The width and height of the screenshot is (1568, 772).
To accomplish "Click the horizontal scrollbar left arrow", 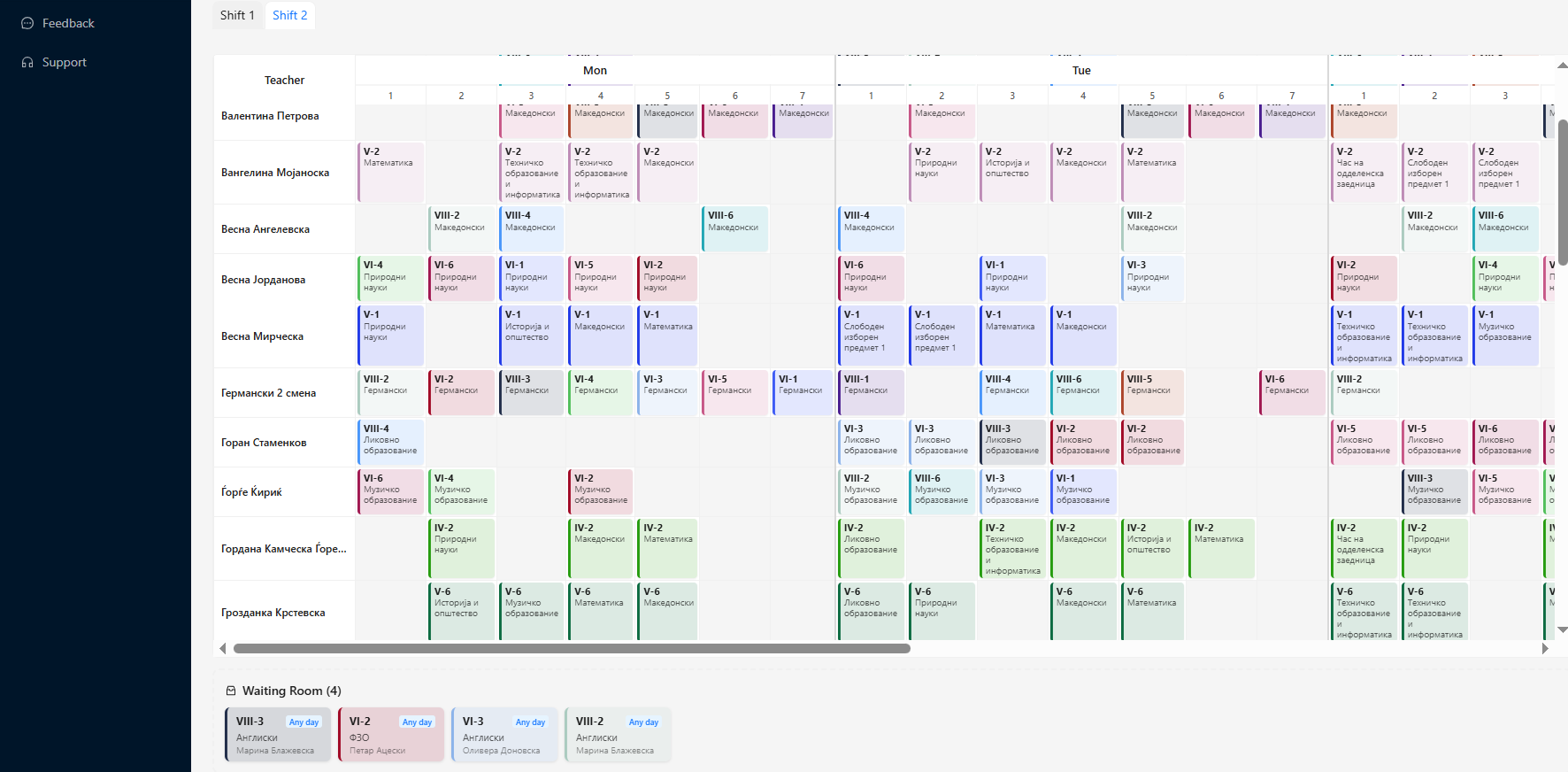I will [x=222, y=648].
